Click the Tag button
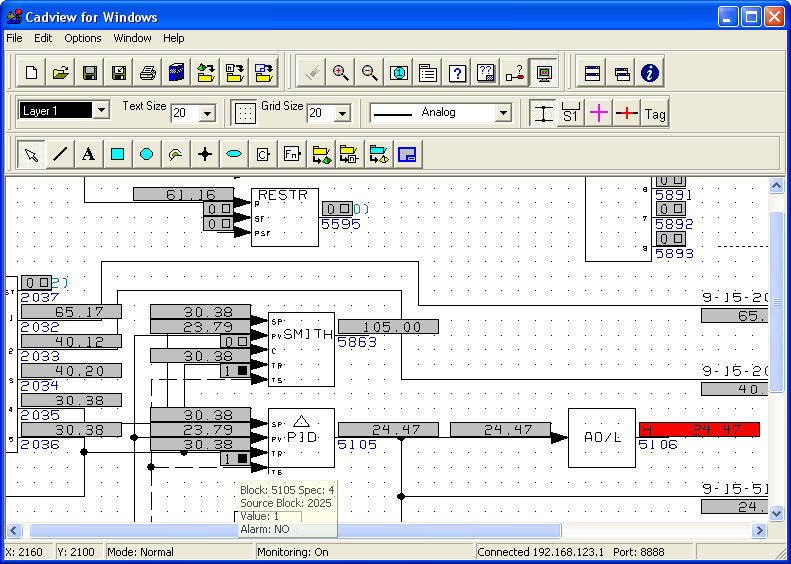 pyautogui.click(x=655, y=114)
